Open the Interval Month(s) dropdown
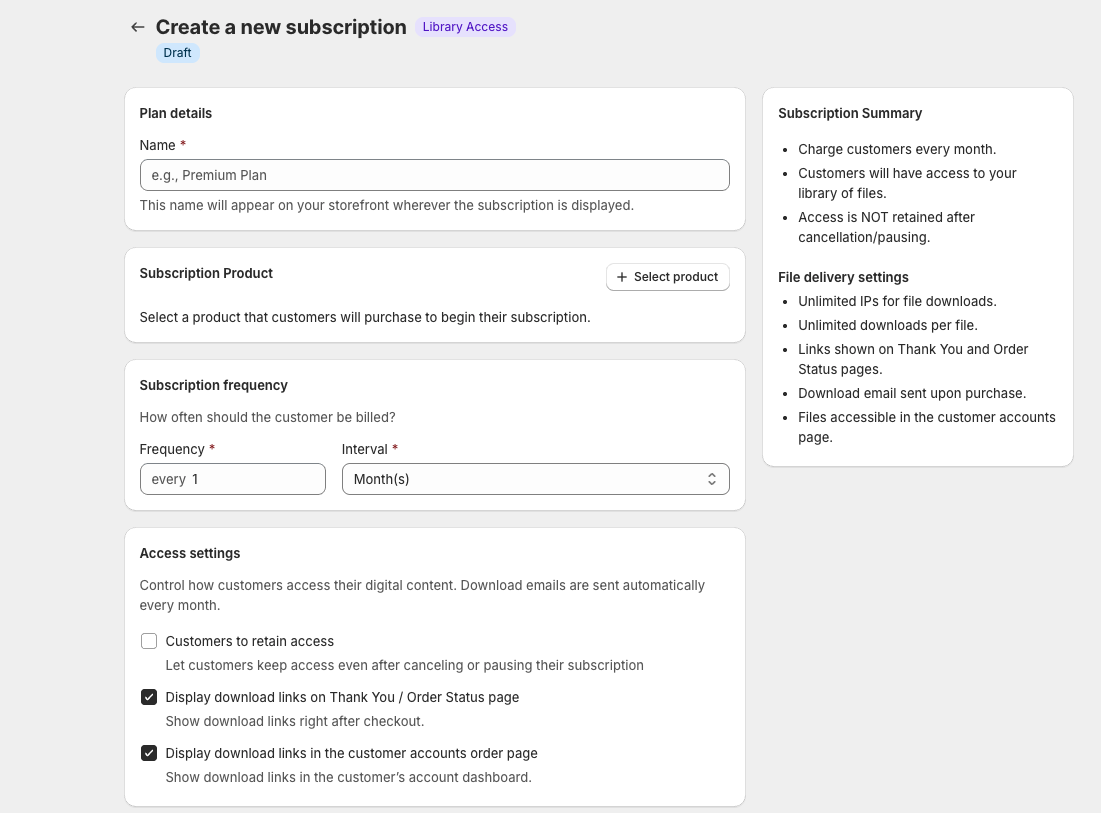The image size is (1101, 813). (535, 479)
